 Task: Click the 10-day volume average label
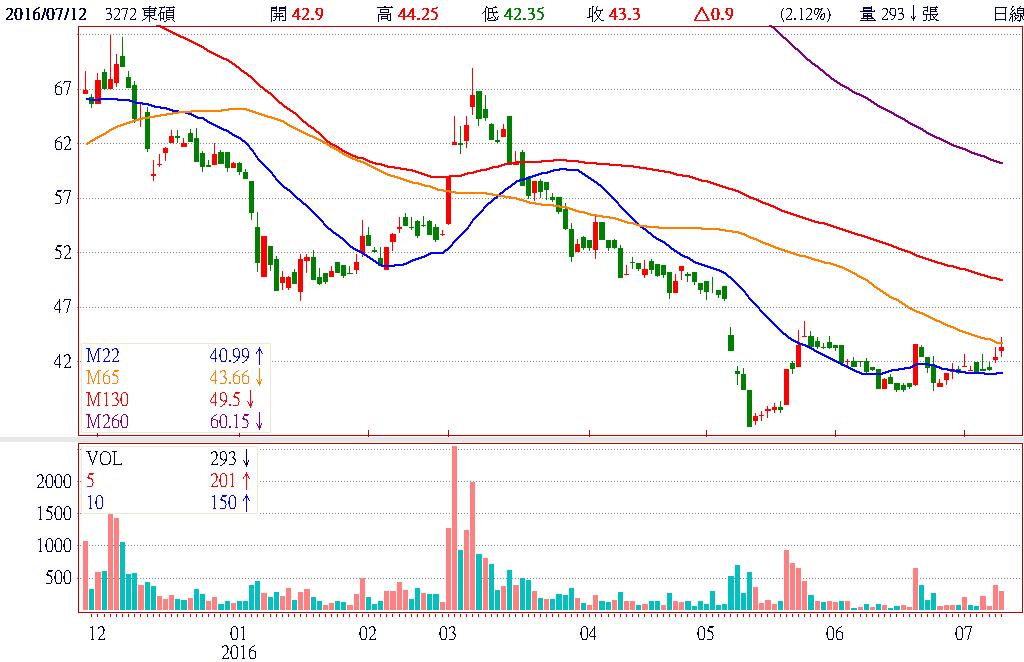[95, 502]
